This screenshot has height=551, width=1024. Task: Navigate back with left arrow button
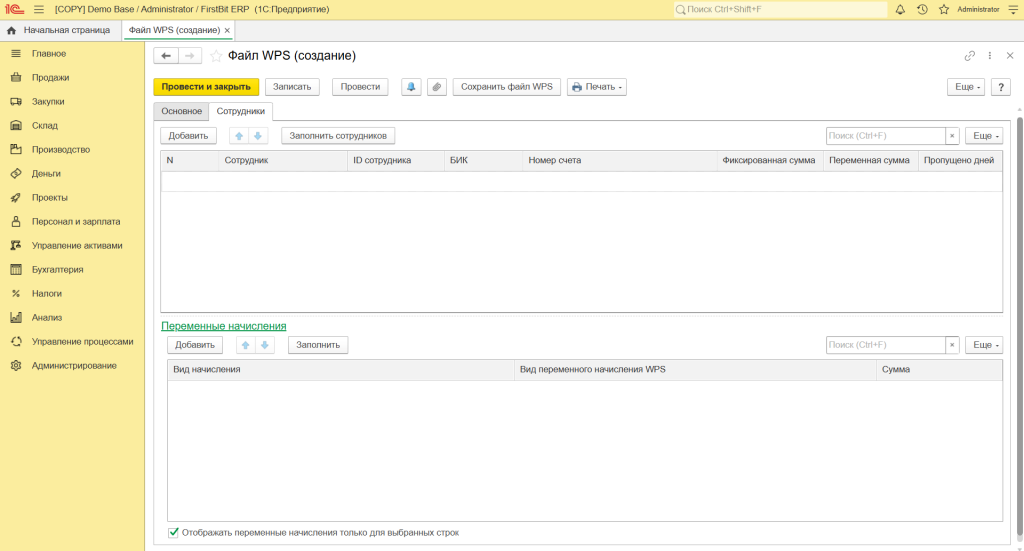point(166,56)
